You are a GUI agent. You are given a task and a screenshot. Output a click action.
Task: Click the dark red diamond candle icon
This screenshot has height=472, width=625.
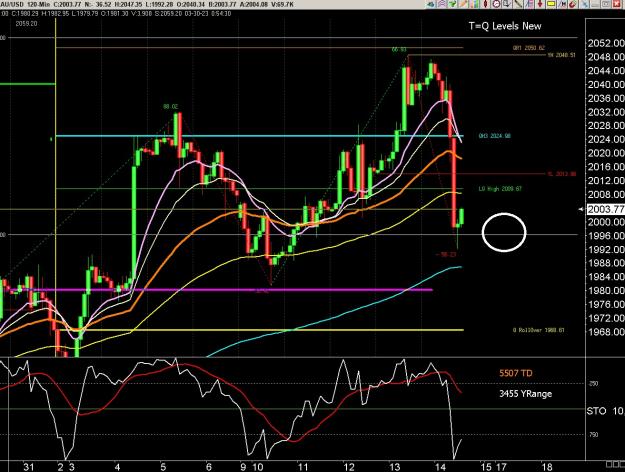tap(485, 4)
